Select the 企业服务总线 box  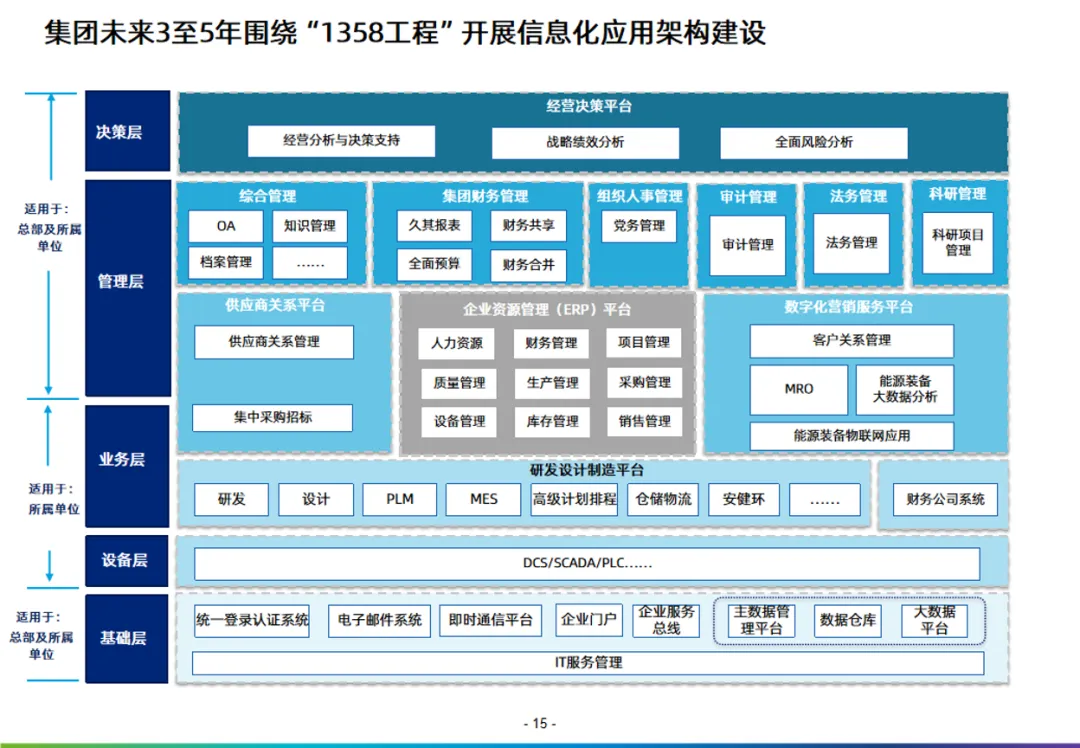[x=666, y=621]
